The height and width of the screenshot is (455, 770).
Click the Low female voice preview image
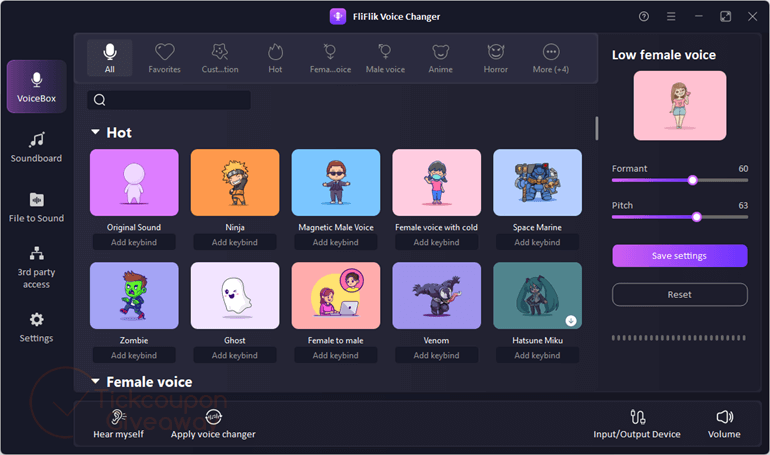[680, 106]
